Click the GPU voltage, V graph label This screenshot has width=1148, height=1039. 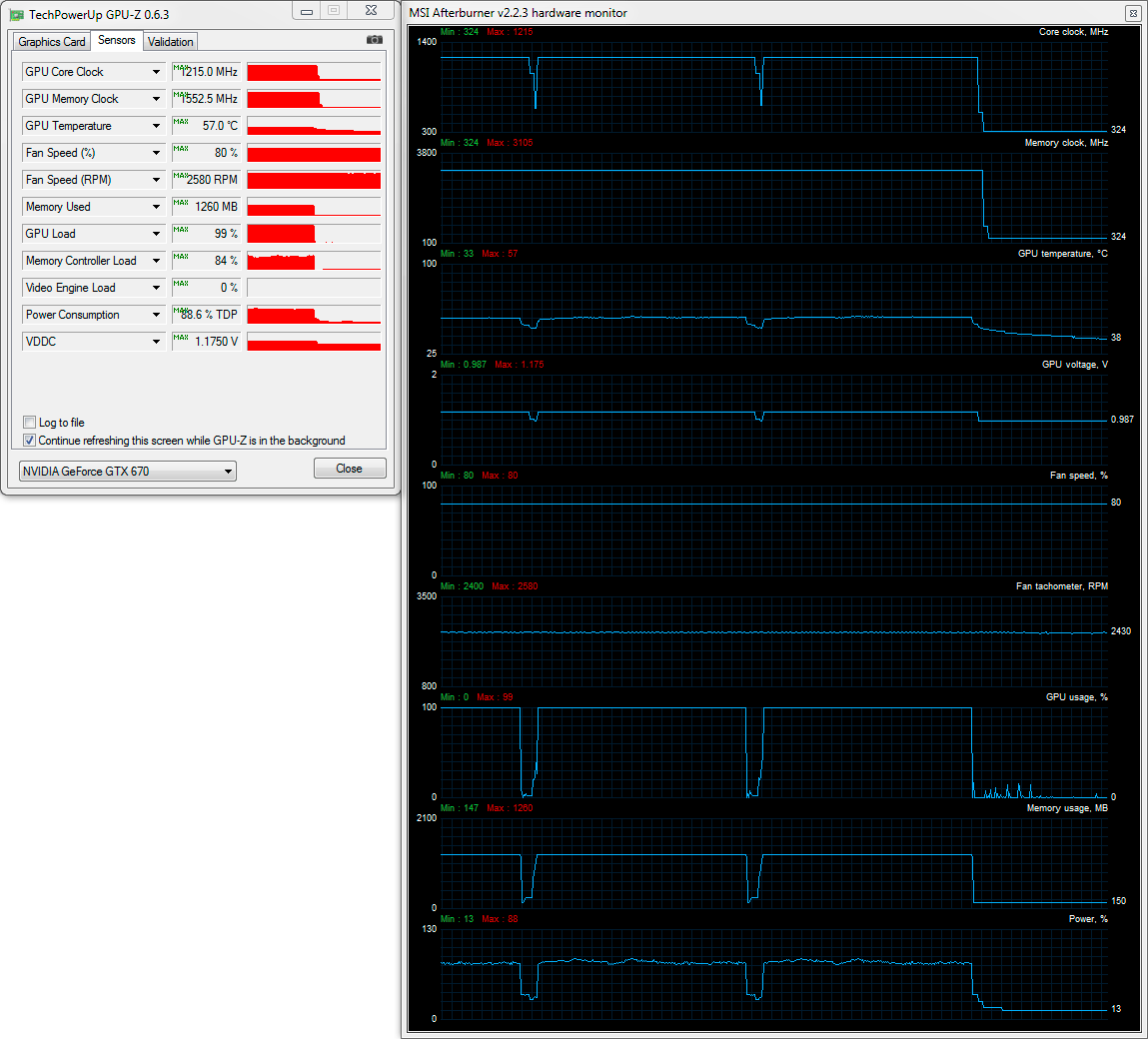pyautogui.click(x=1075, y=365)
